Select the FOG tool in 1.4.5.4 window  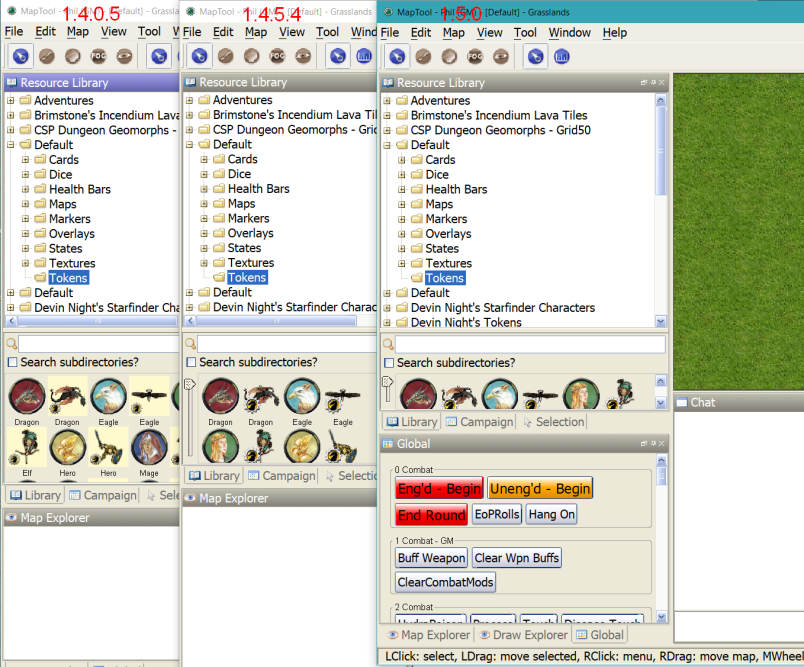(277, 56)
